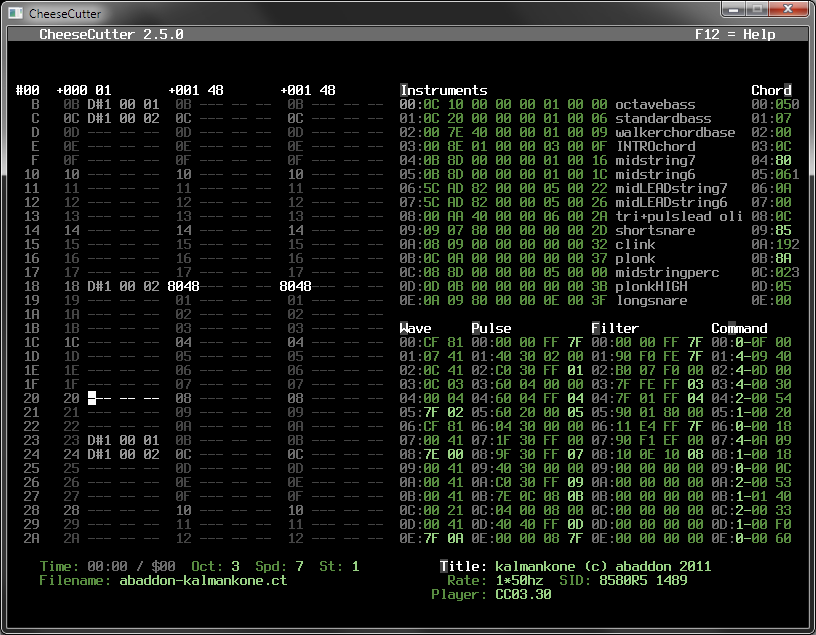Viewport: 816px width, 635px height.
Task: Focus the Chord table header
Action: point(771,90)
